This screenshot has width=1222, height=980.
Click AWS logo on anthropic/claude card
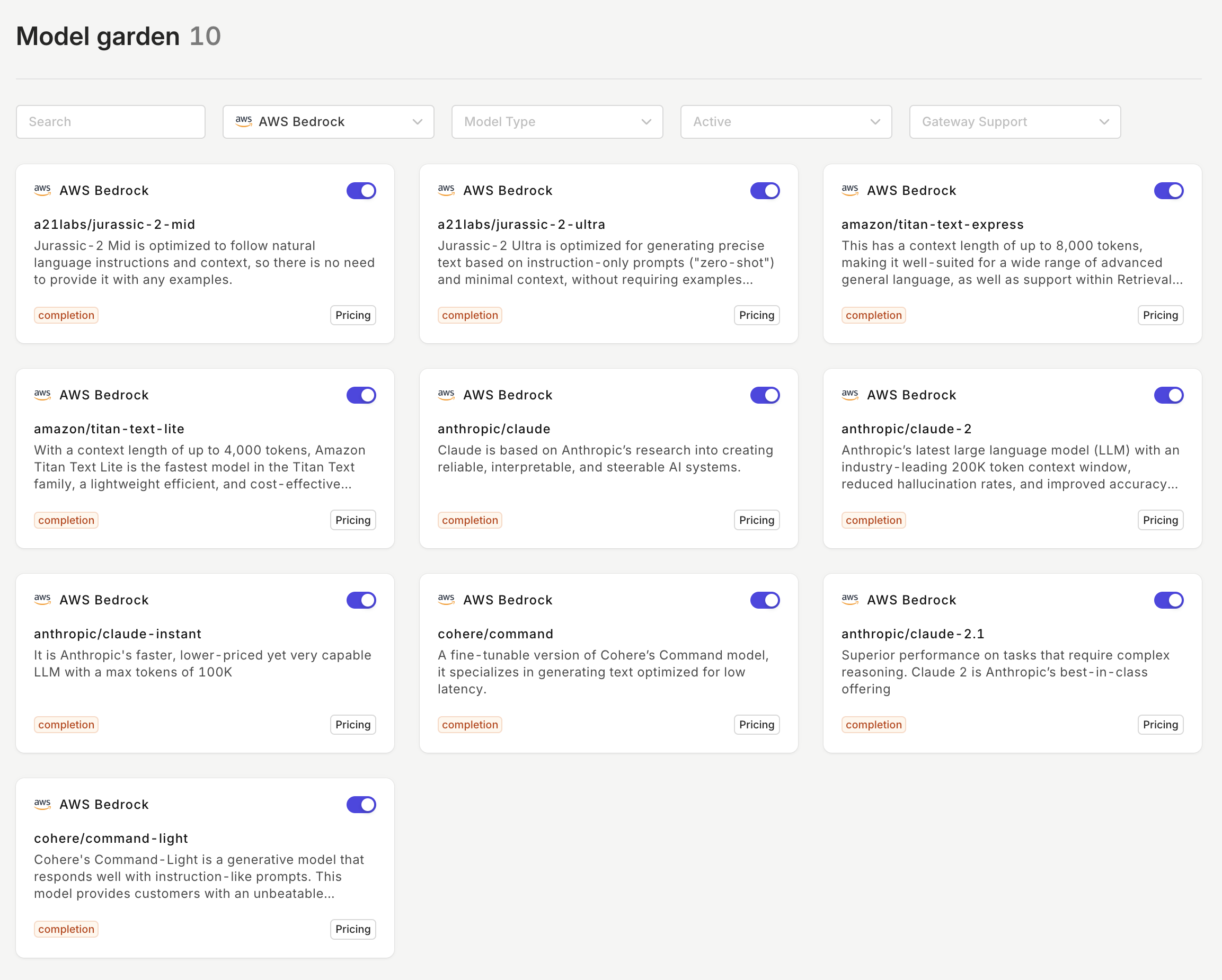coord(446,395)
